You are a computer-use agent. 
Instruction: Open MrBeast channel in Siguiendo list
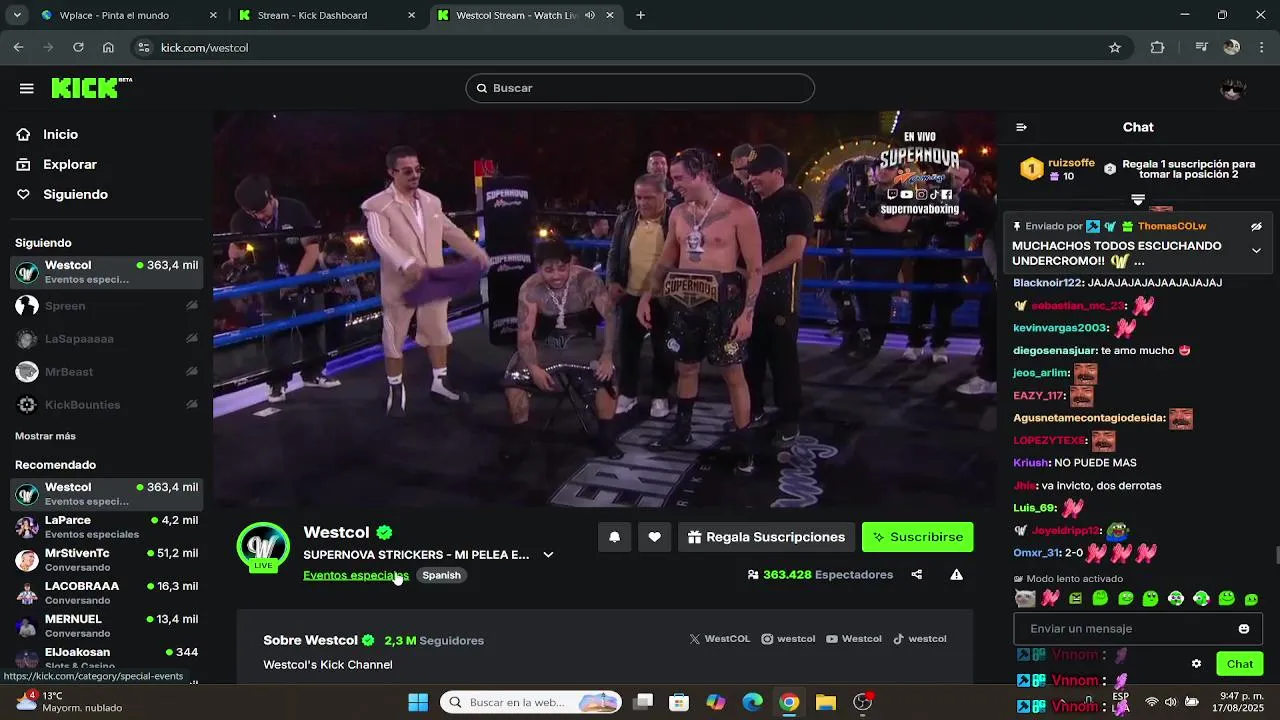pyautogui.click(x=107, y=371)
